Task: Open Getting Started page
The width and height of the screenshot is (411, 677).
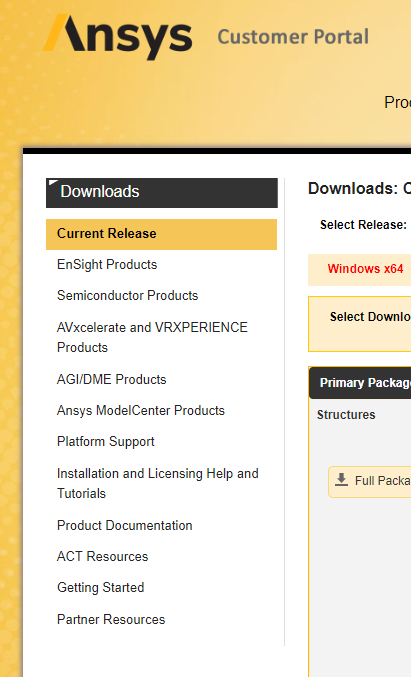Action: pyautogui.click(x=101, y=587)
